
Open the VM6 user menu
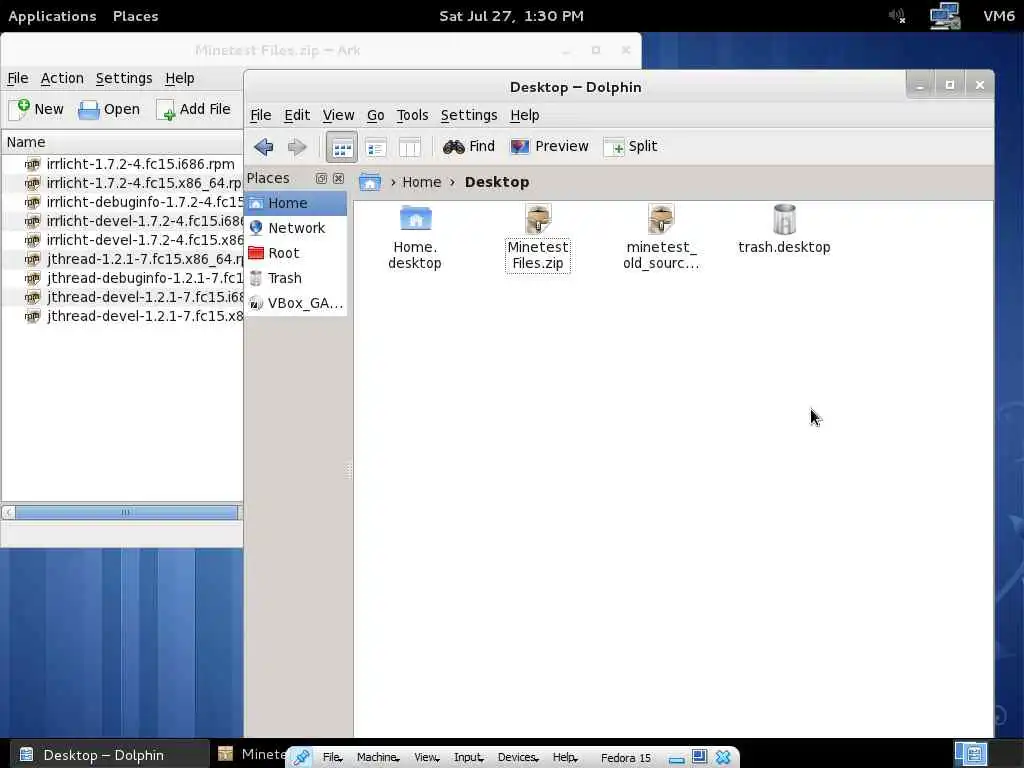point(999,16)
